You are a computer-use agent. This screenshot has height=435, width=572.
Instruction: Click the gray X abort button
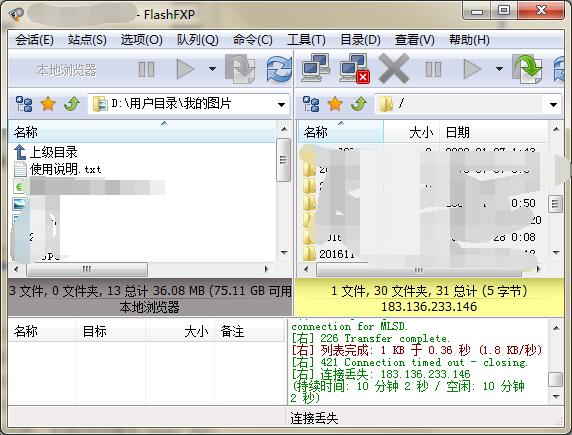point(394,69)
